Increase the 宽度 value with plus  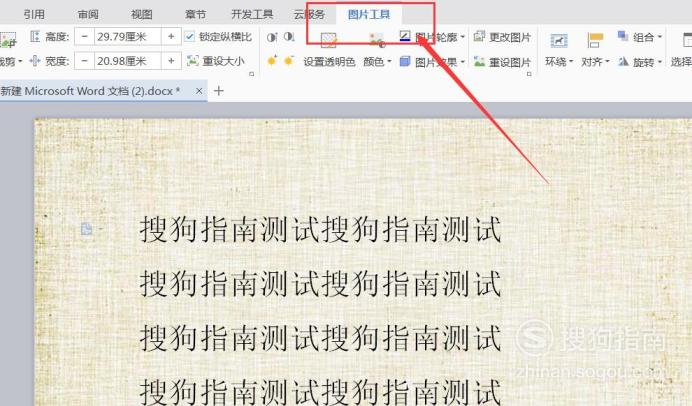[x=171, y=61]
